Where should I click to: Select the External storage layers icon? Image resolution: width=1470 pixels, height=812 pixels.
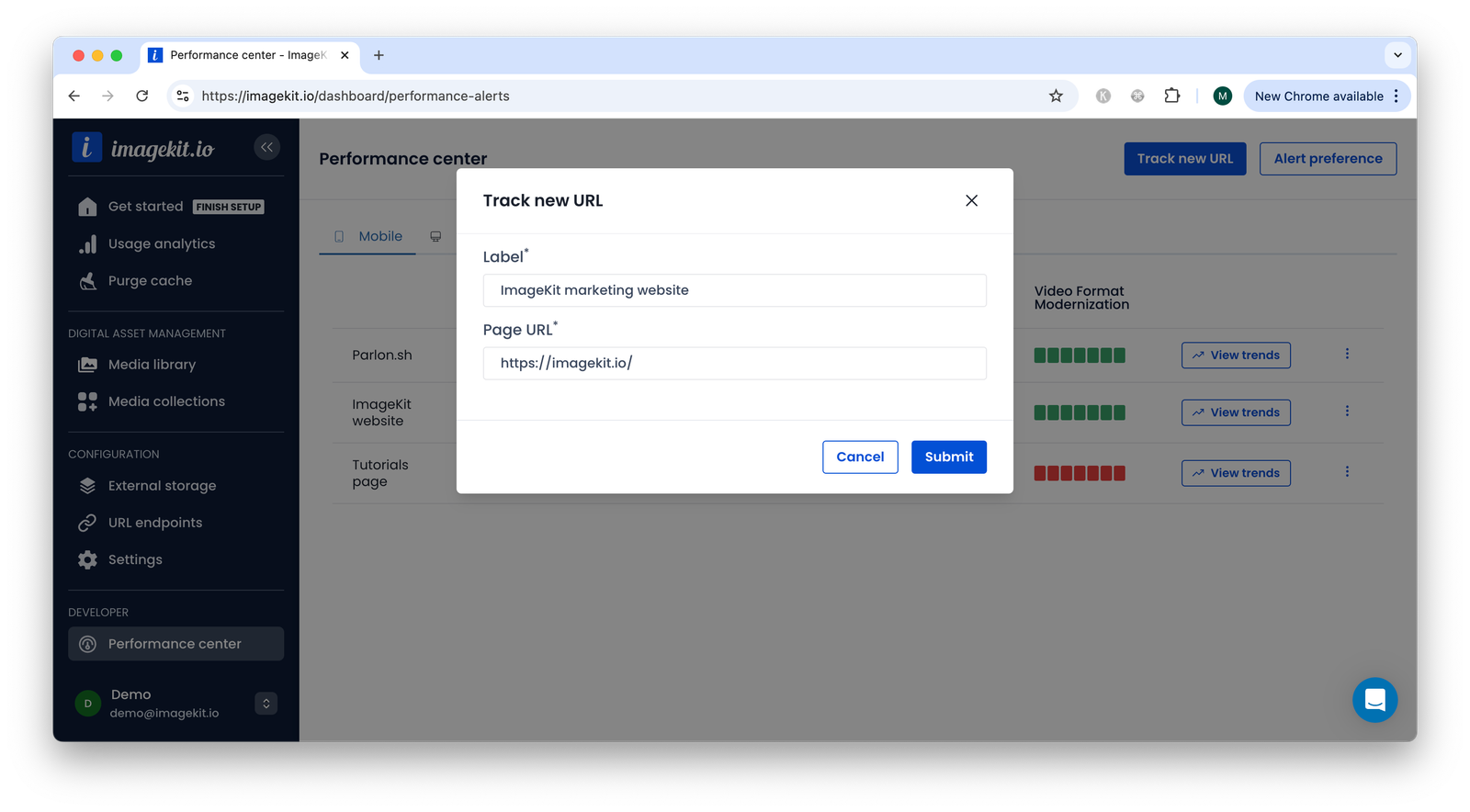coord(87,486)
